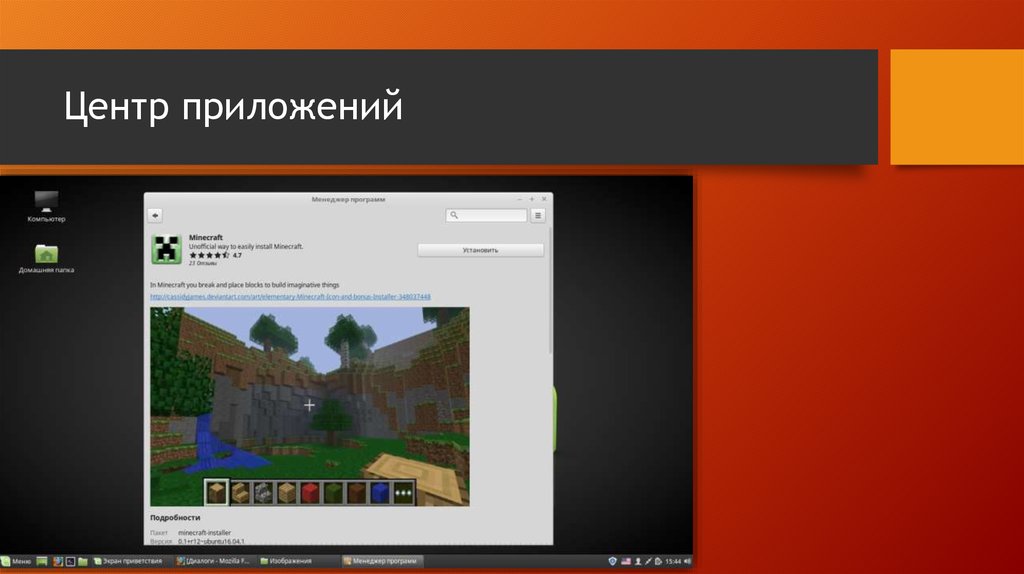Close the Менеджер программ window

click(x=544, y=199)
